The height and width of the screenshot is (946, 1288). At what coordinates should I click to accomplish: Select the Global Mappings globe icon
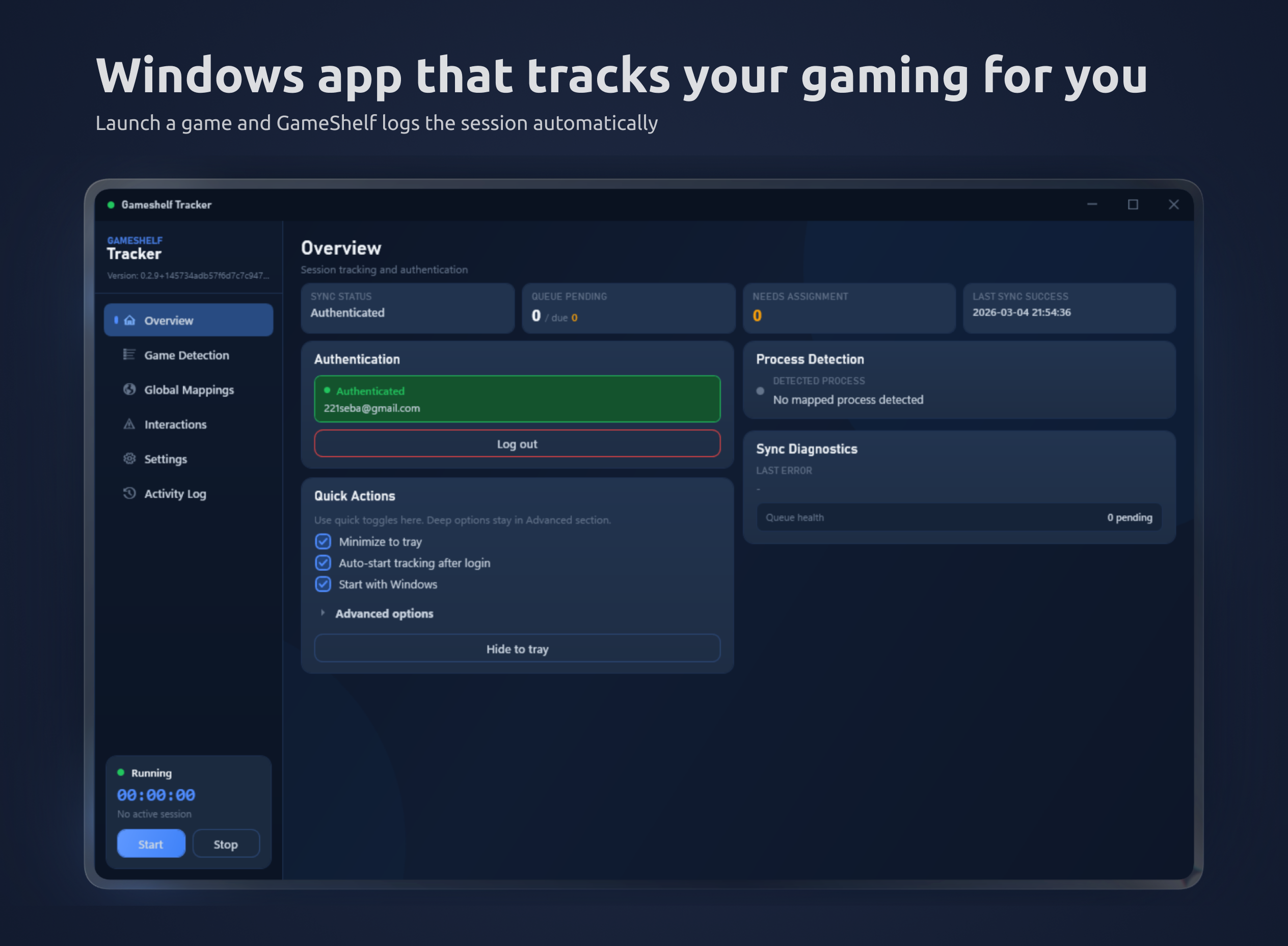129,389
